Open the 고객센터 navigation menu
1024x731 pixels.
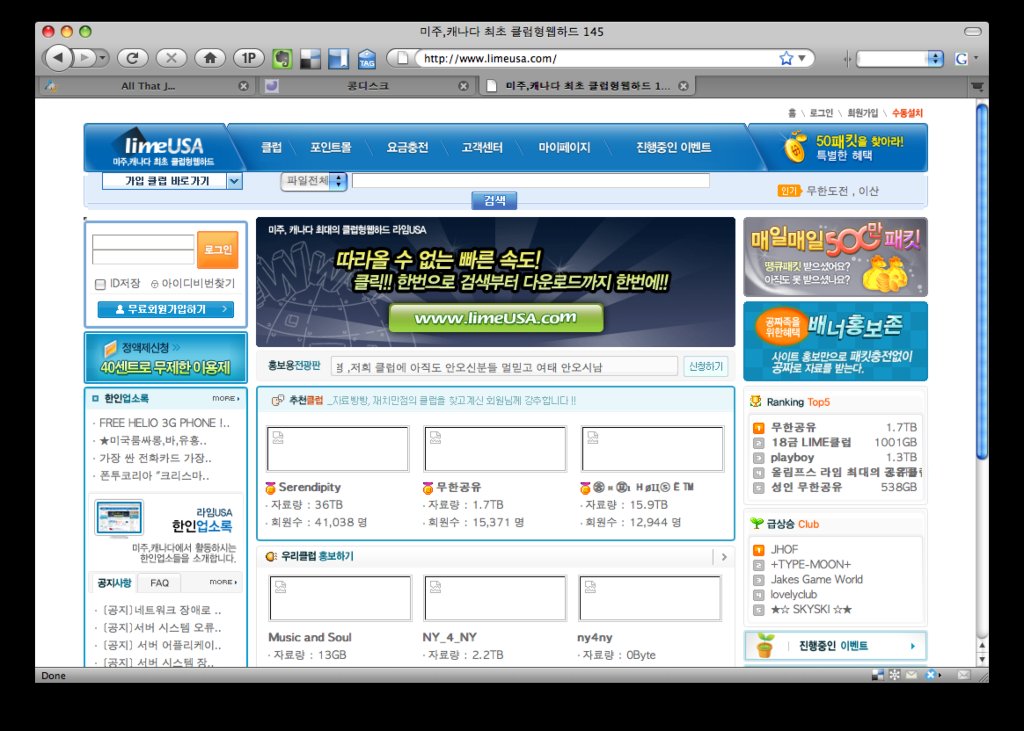pos(482,148)
